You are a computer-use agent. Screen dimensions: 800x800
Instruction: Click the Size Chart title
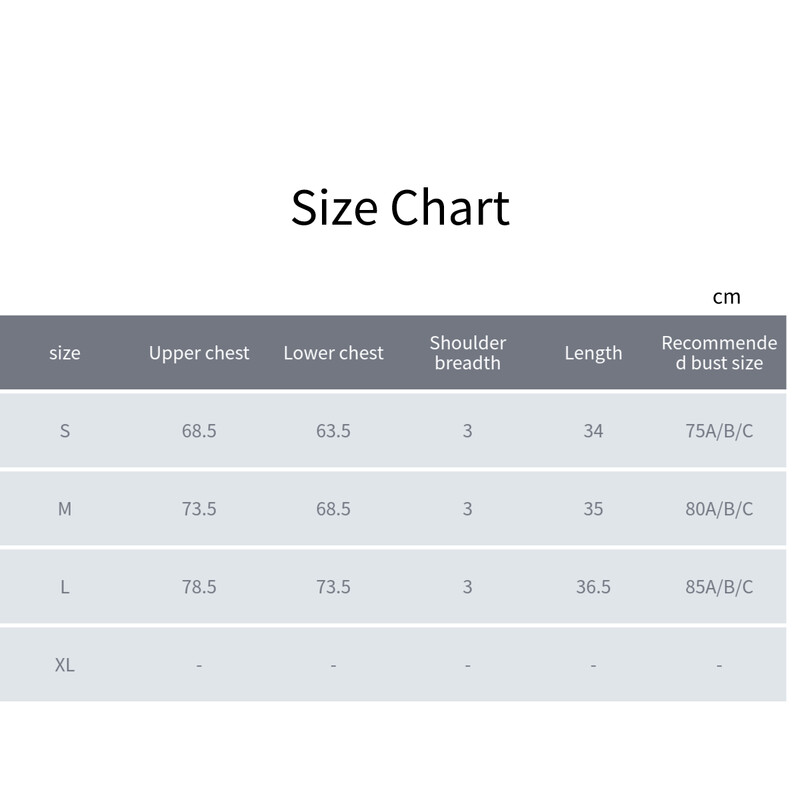400,207
